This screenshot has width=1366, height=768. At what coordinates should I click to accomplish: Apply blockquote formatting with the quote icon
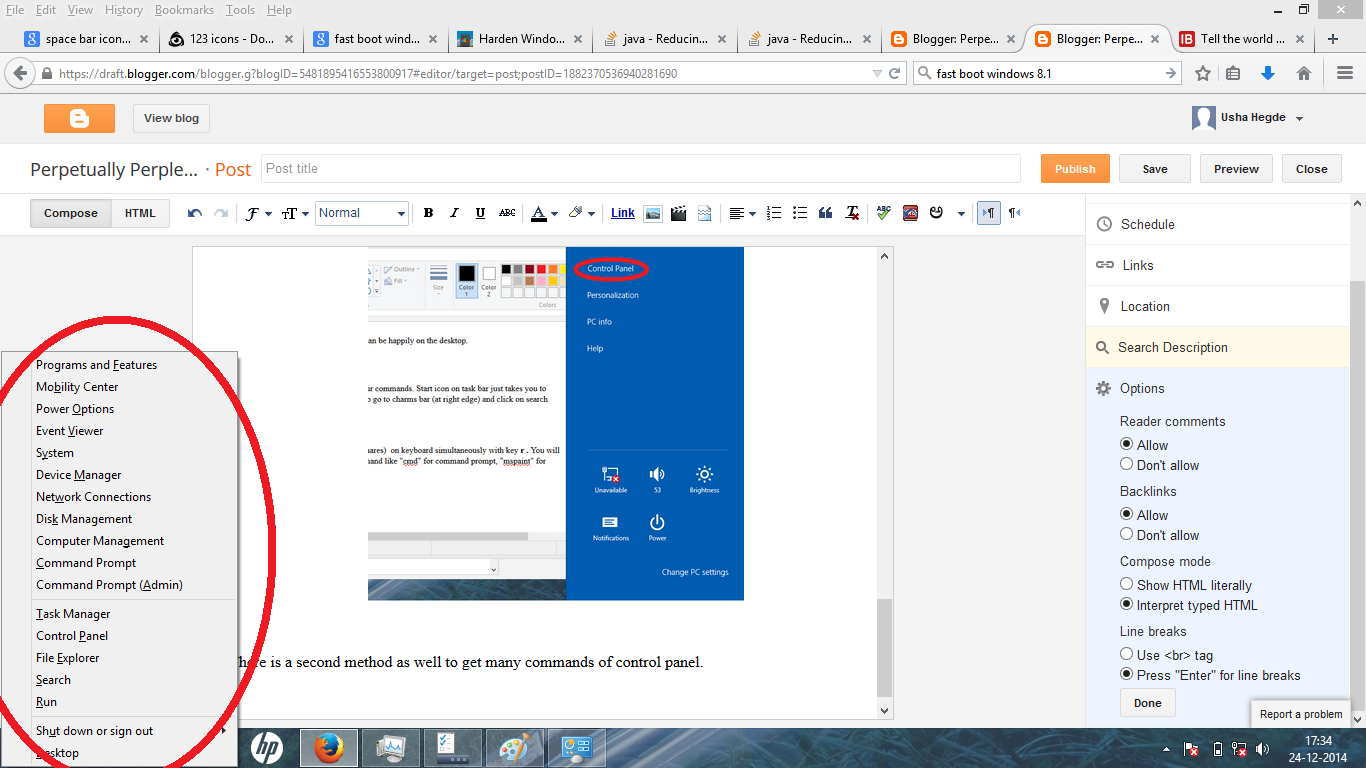click(x=826, y=213)
